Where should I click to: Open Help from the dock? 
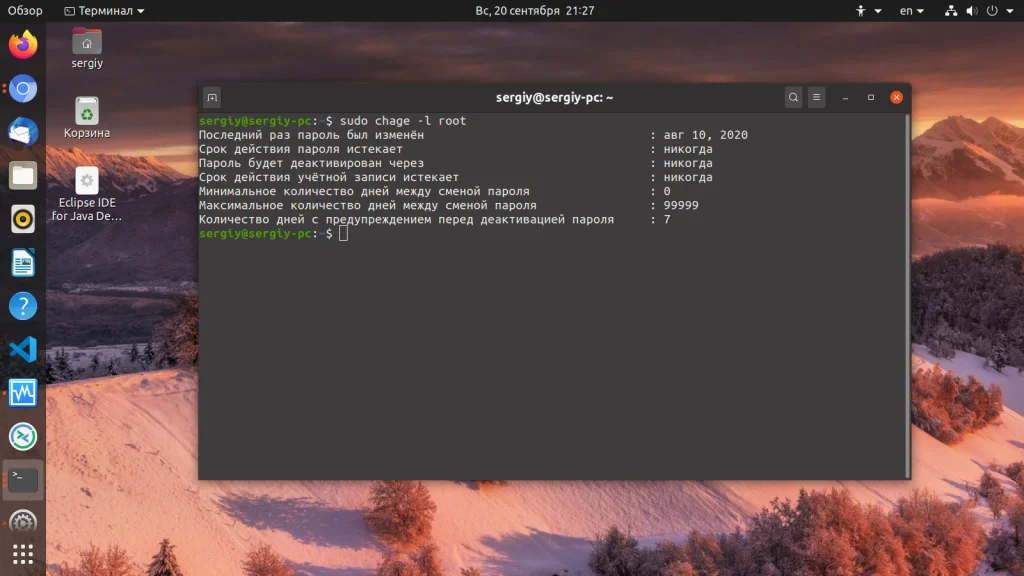(23, 306)
